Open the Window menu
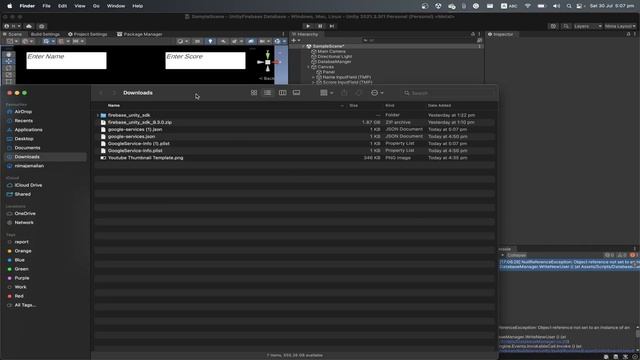 pos(116,6)
